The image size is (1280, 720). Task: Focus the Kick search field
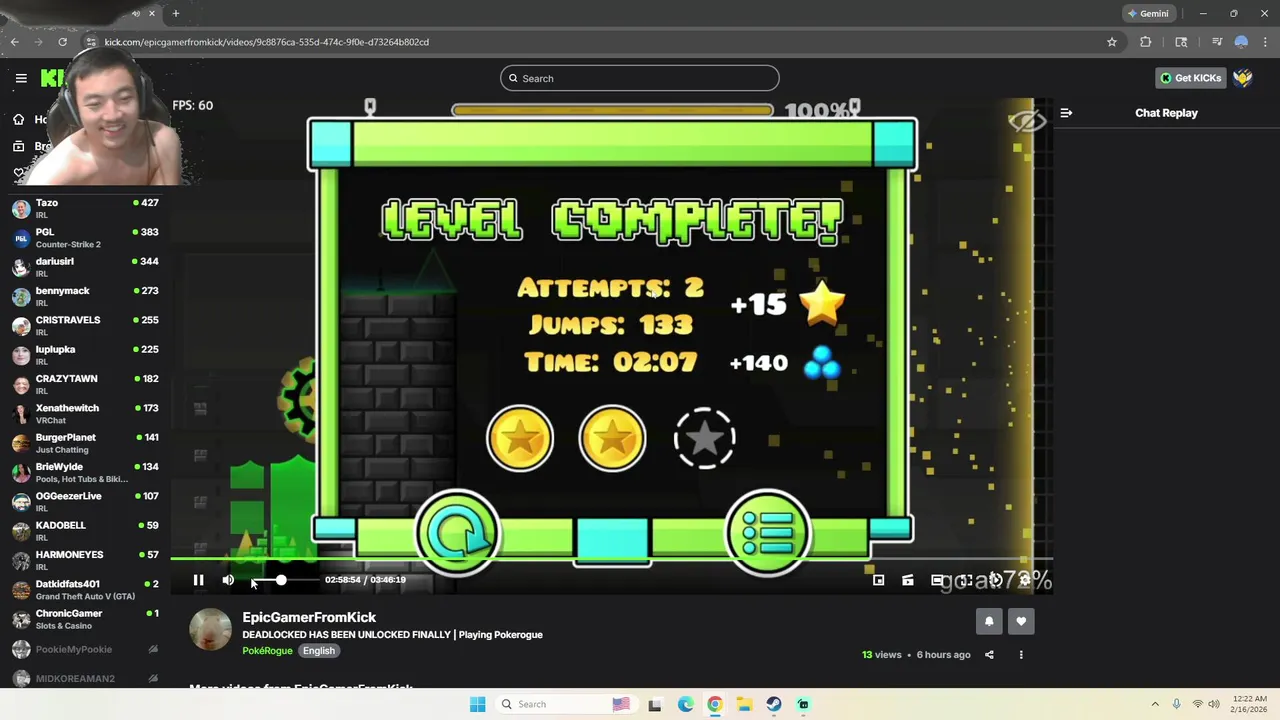pyautogui.click(x=639, y=78)
